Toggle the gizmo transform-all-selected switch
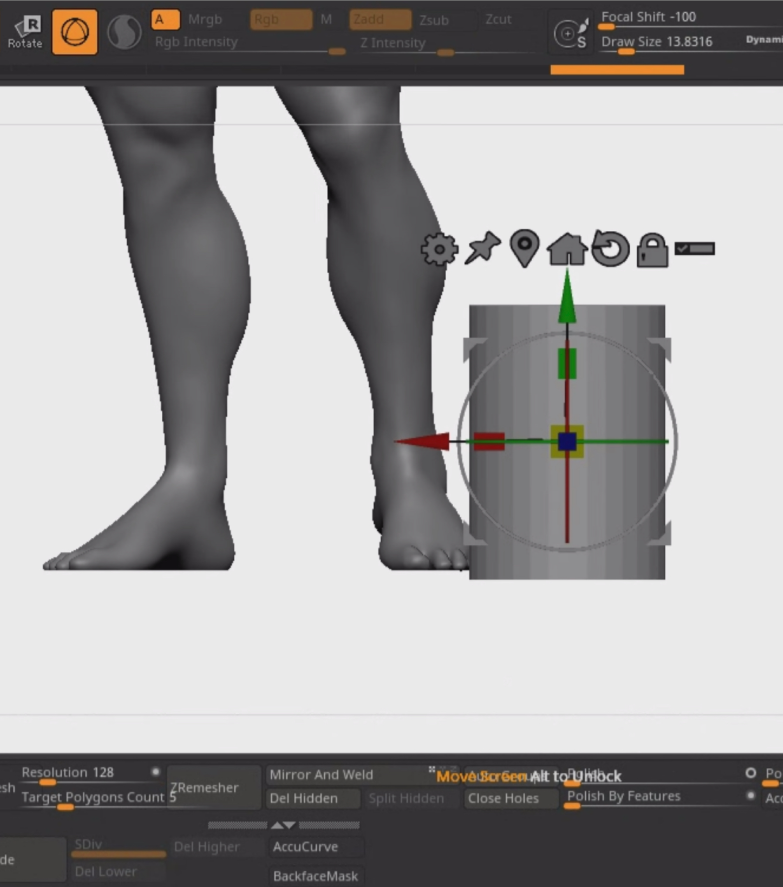783x887 pixels. (695, 249)
